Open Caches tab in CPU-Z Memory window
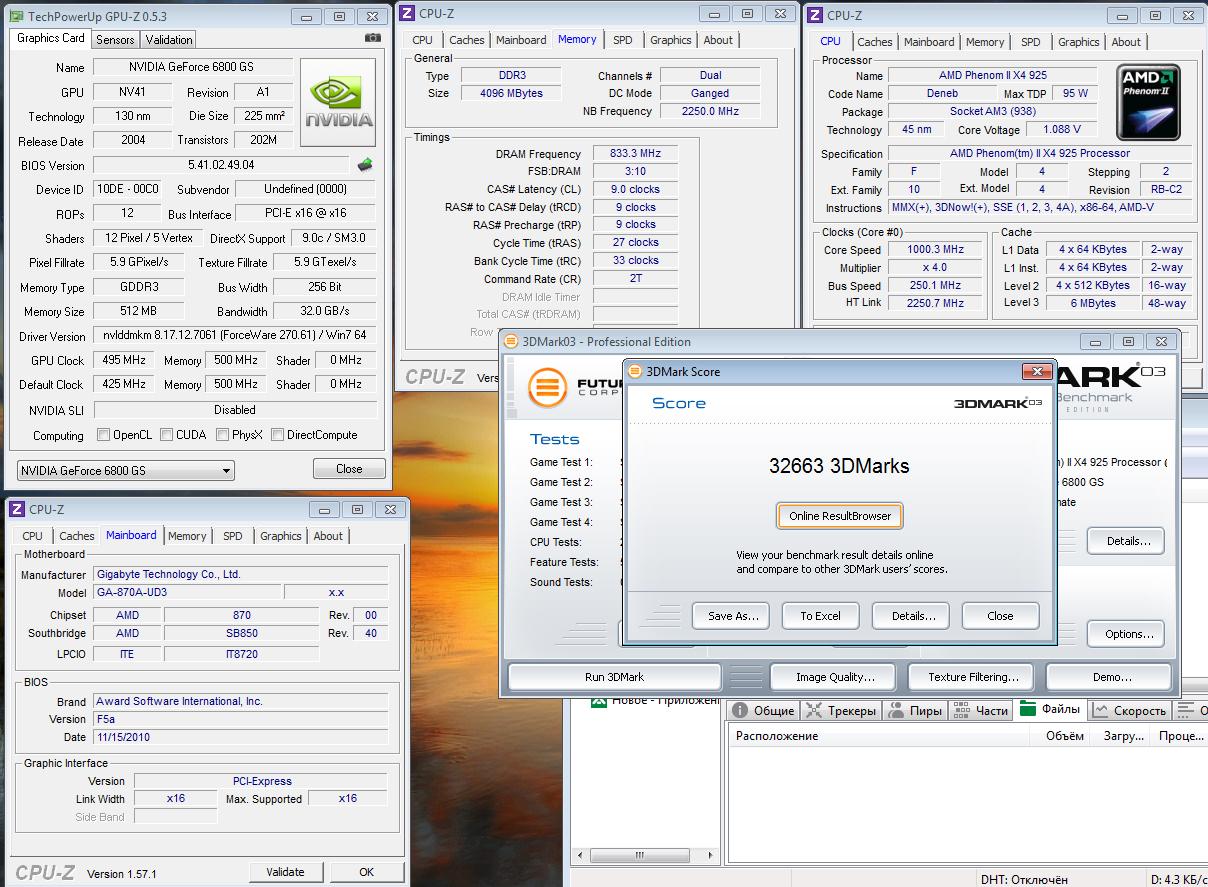 pos(467,40)
